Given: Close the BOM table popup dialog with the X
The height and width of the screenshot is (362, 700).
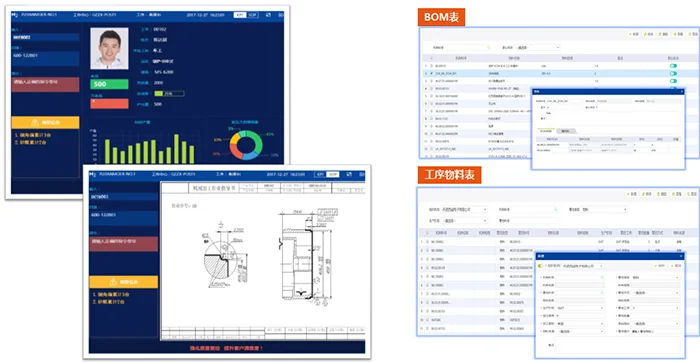Looking at the screenshot, I should [x=681, y=91].
